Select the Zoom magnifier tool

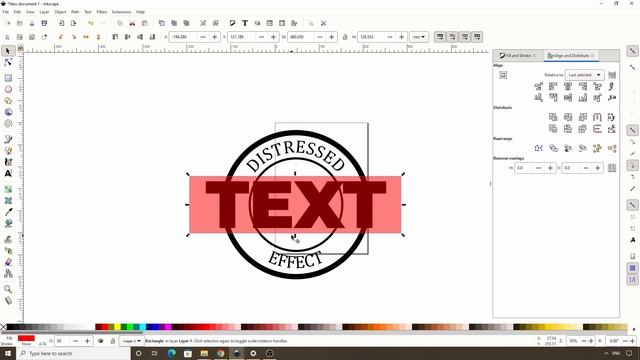8,289
